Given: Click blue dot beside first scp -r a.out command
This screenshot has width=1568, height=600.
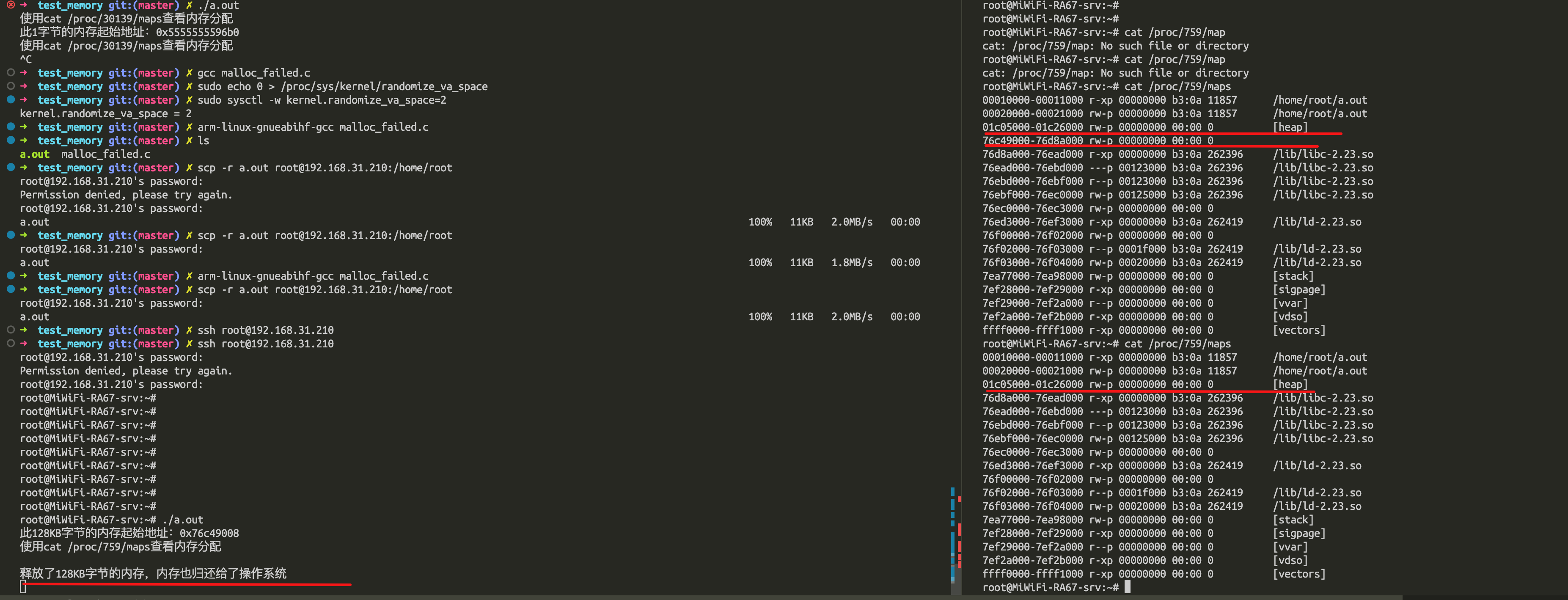Looking at the screenshot, I should 10,167.
